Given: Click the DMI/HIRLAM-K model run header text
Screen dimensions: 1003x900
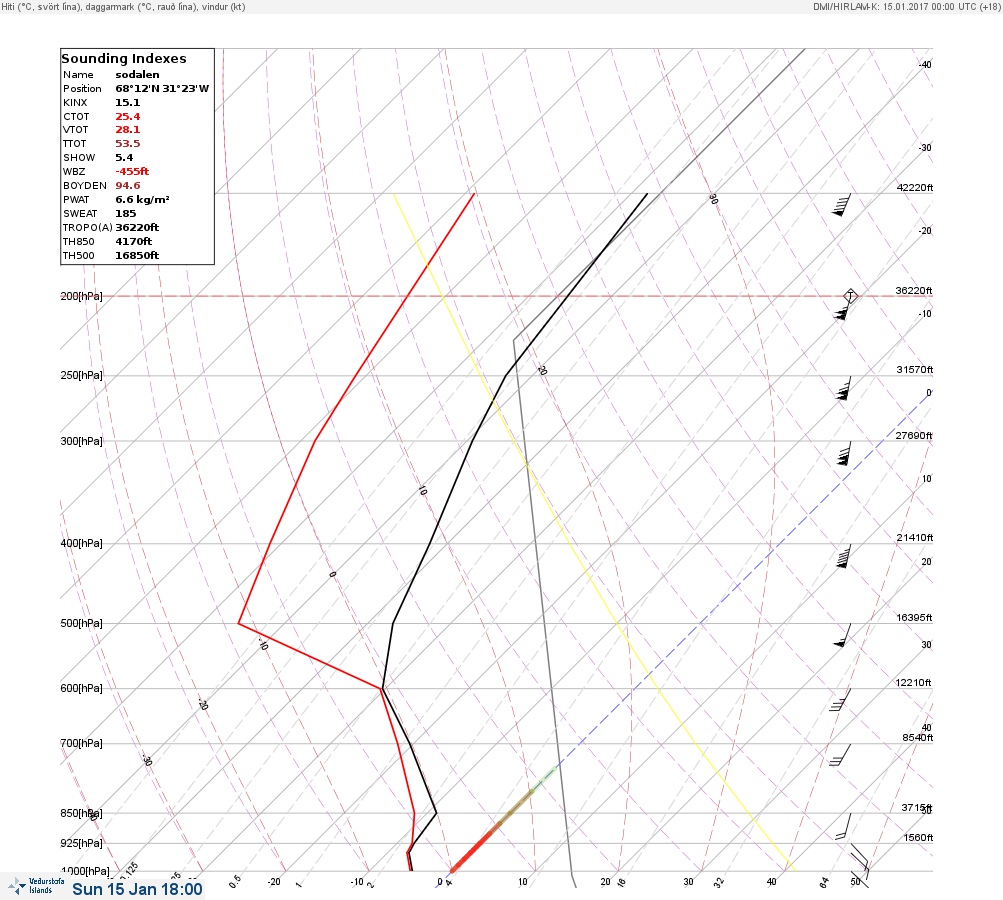Looking at the screenshot, I should tap(906, 7).
